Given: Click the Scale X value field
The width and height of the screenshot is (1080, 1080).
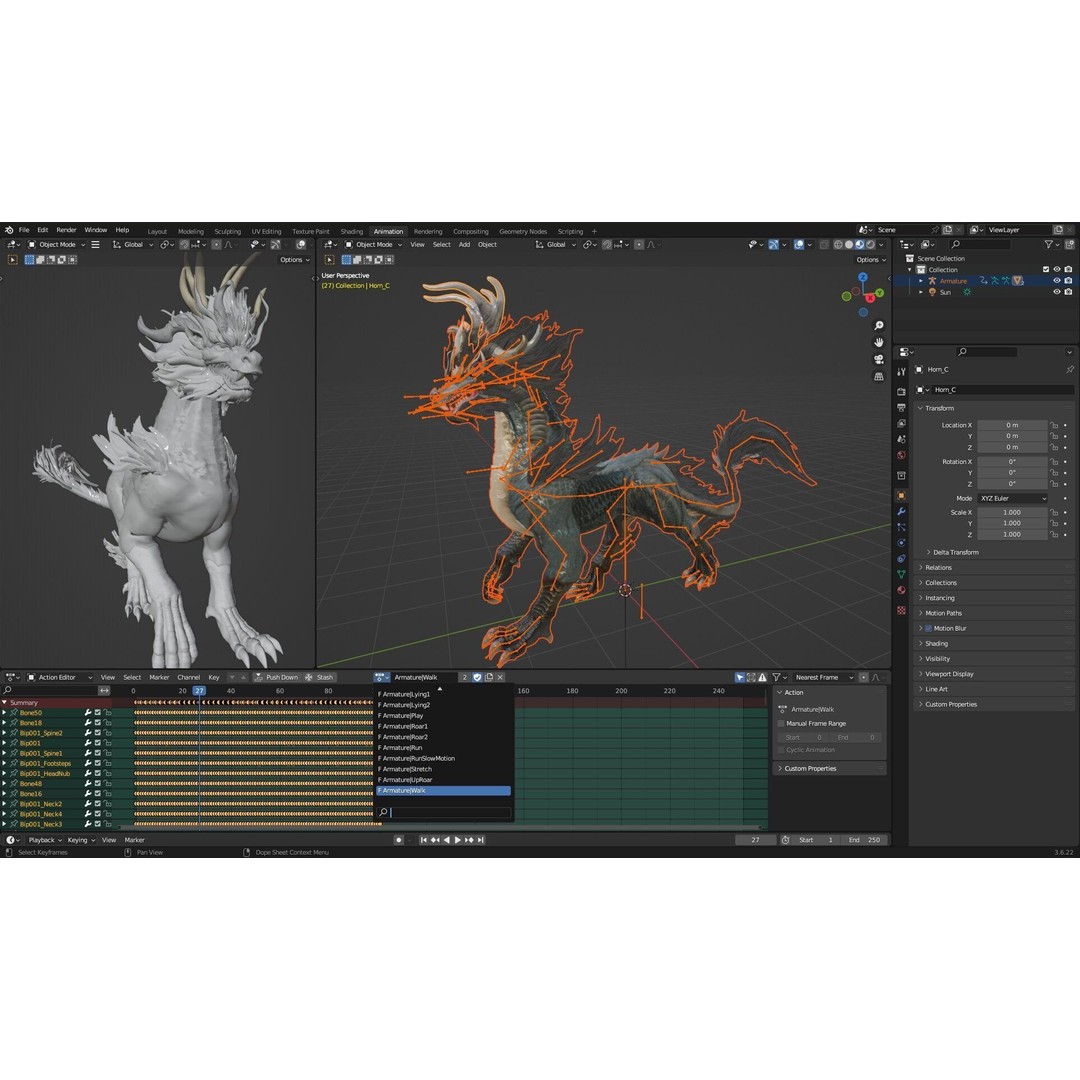Looking at the screenshot, I should point(1012,512).
